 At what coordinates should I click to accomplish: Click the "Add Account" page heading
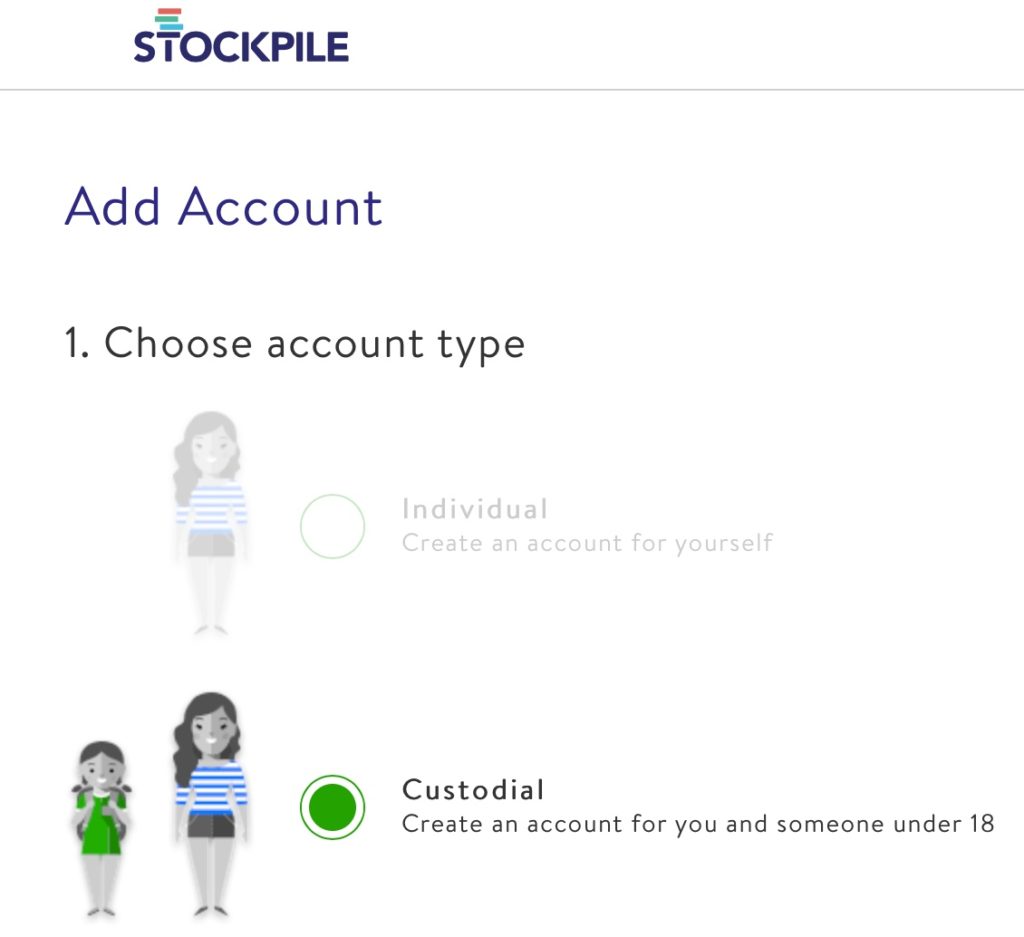223,206
